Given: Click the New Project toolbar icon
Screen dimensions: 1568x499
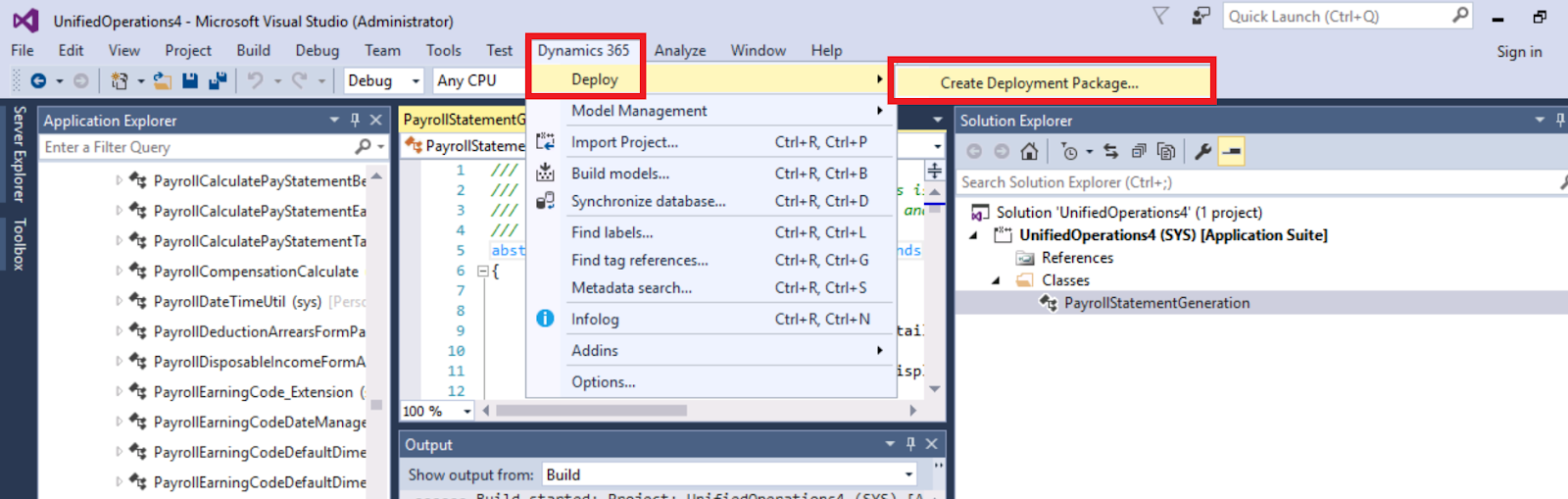Looking at the screenshot, I should point(119,80).
